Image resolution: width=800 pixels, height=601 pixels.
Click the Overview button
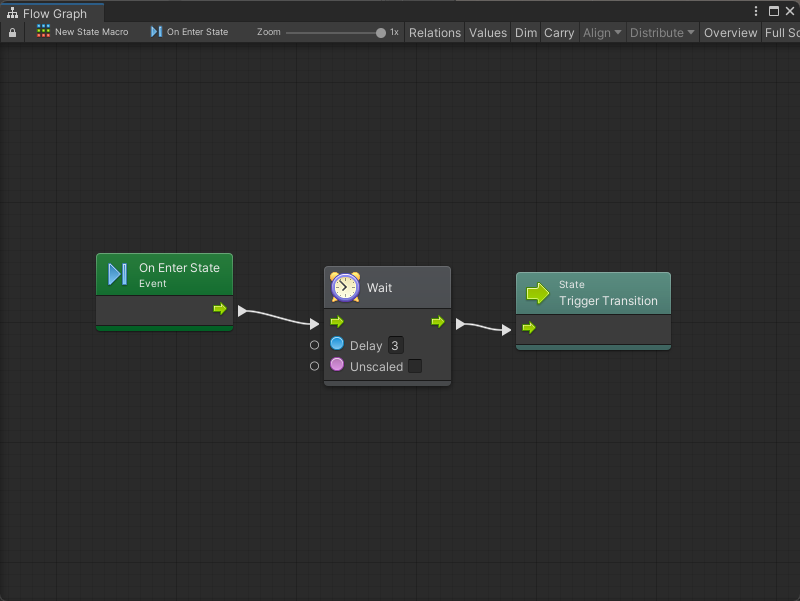[730, 33]
